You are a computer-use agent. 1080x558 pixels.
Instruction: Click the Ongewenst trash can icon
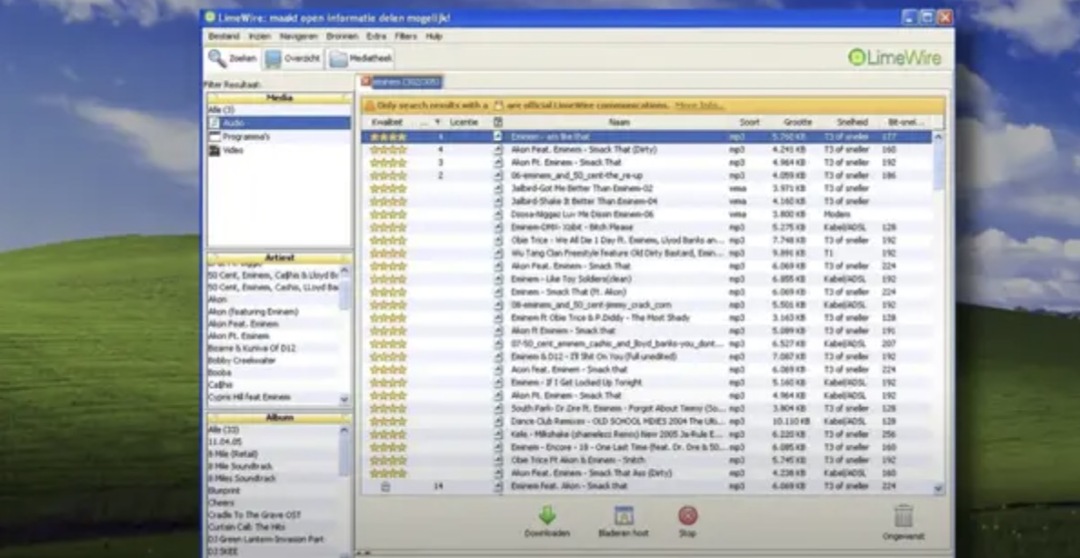(903, 516)
